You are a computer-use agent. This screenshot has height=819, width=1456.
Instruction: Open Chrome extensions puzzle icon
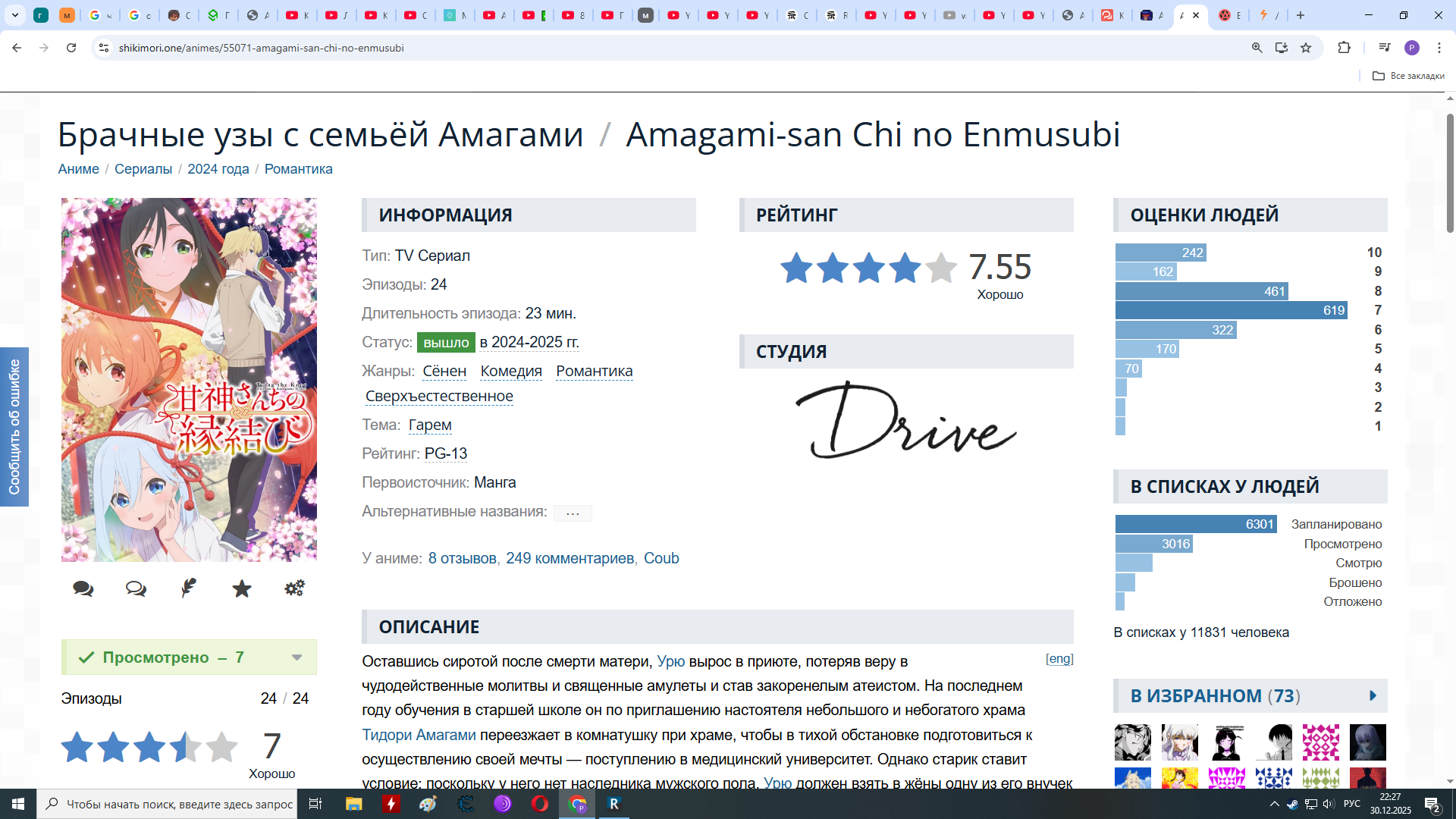pyautogui.click(x=1344, y=48)
